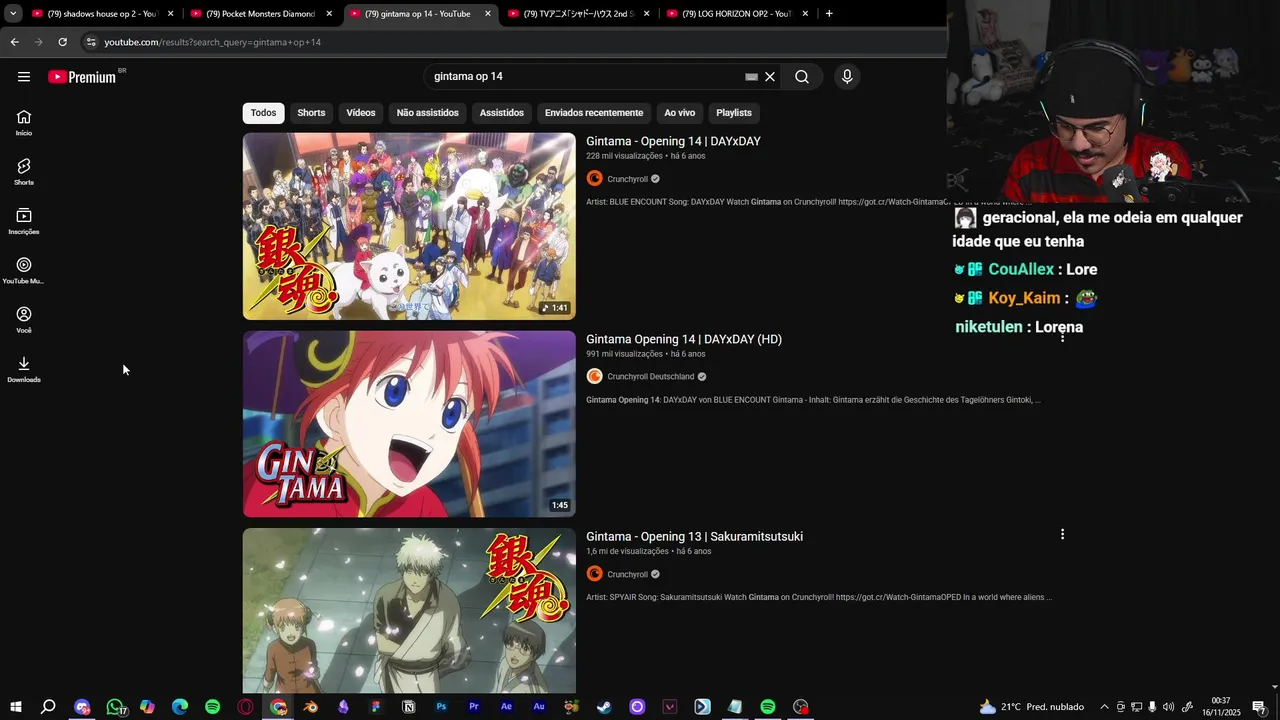Screen dimensions: 1280x720
Task: Open Crunchyroll channel avatar of Opening 14 DAYxDAY
Action: (594, 179)
